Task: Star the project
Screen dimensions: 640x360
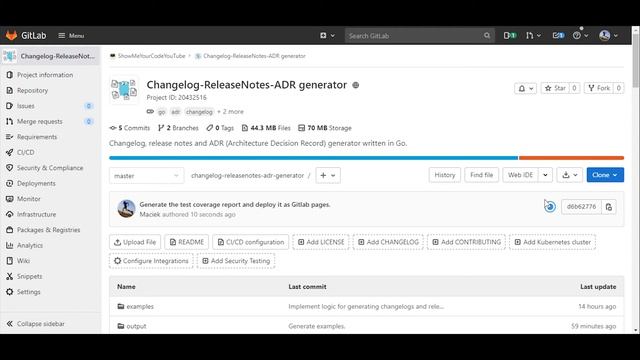Action: click(x=555, y=88)
